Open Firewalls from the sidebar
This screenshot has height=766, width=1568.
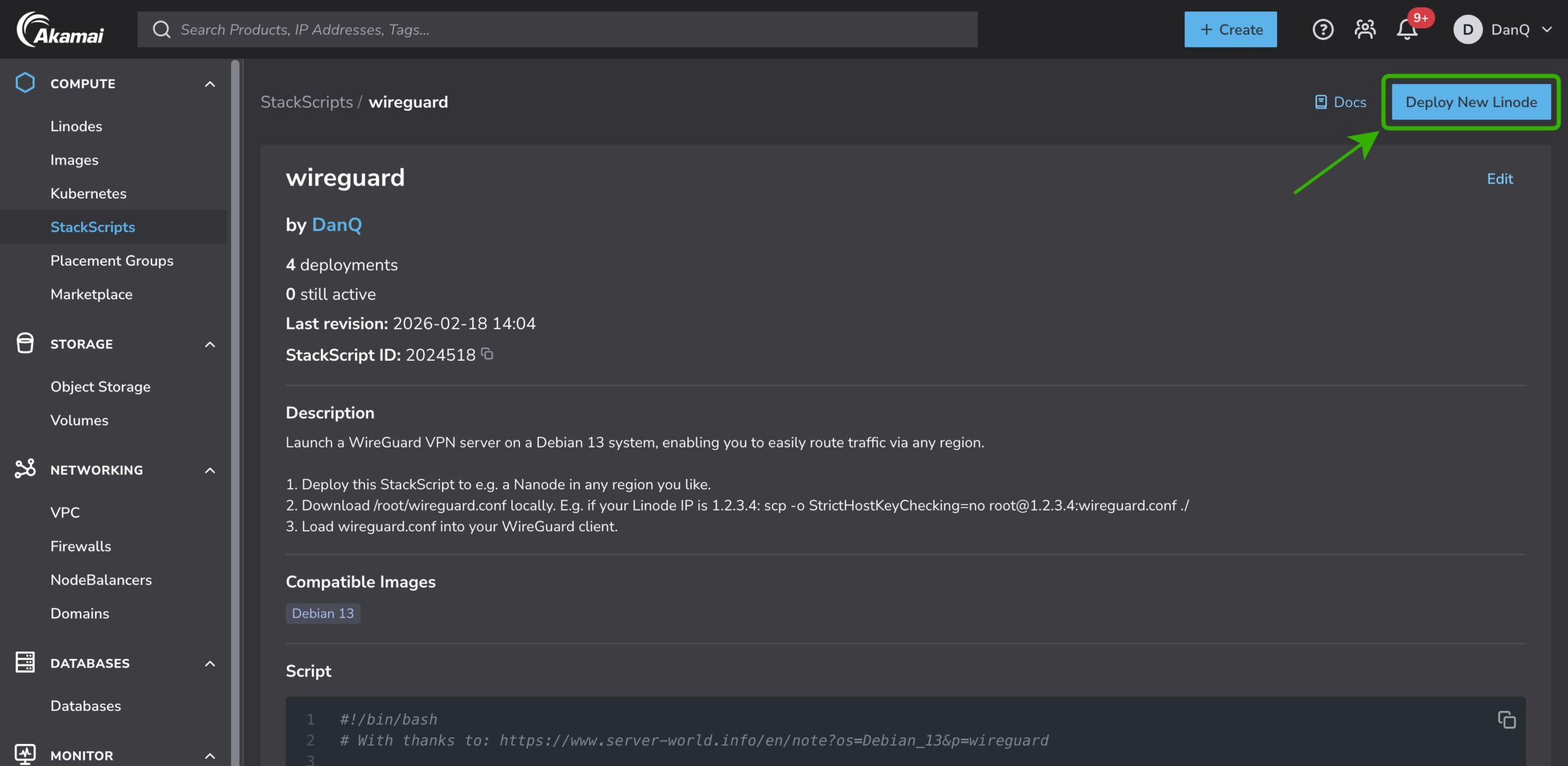pyautogui.click(x=81, y=546)
